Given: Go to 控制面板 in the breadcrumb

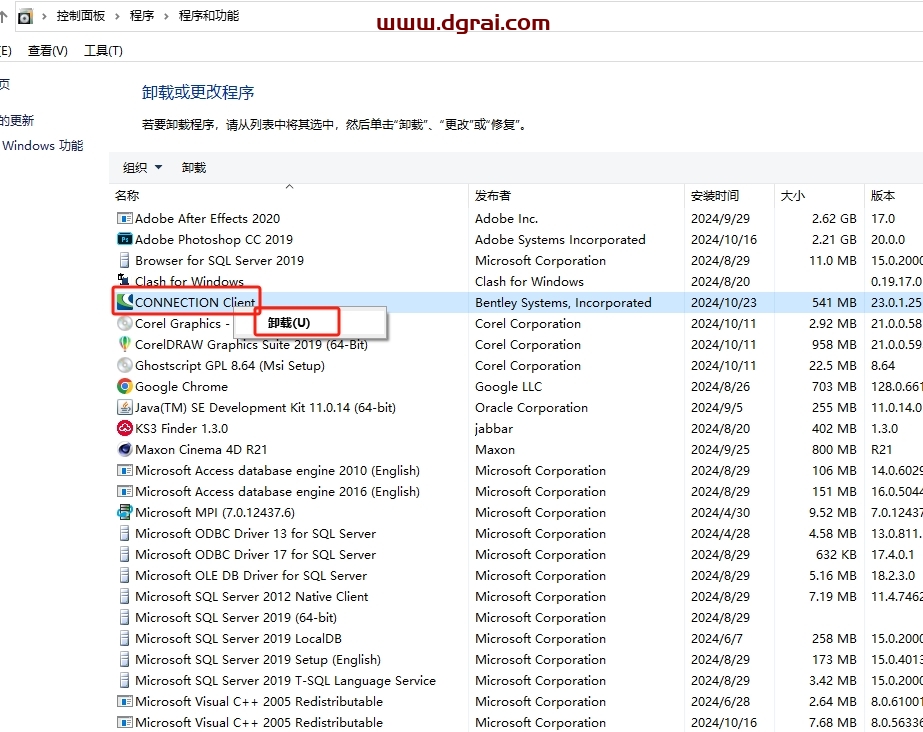Looking at the screenshot, I should pos(81,16).
